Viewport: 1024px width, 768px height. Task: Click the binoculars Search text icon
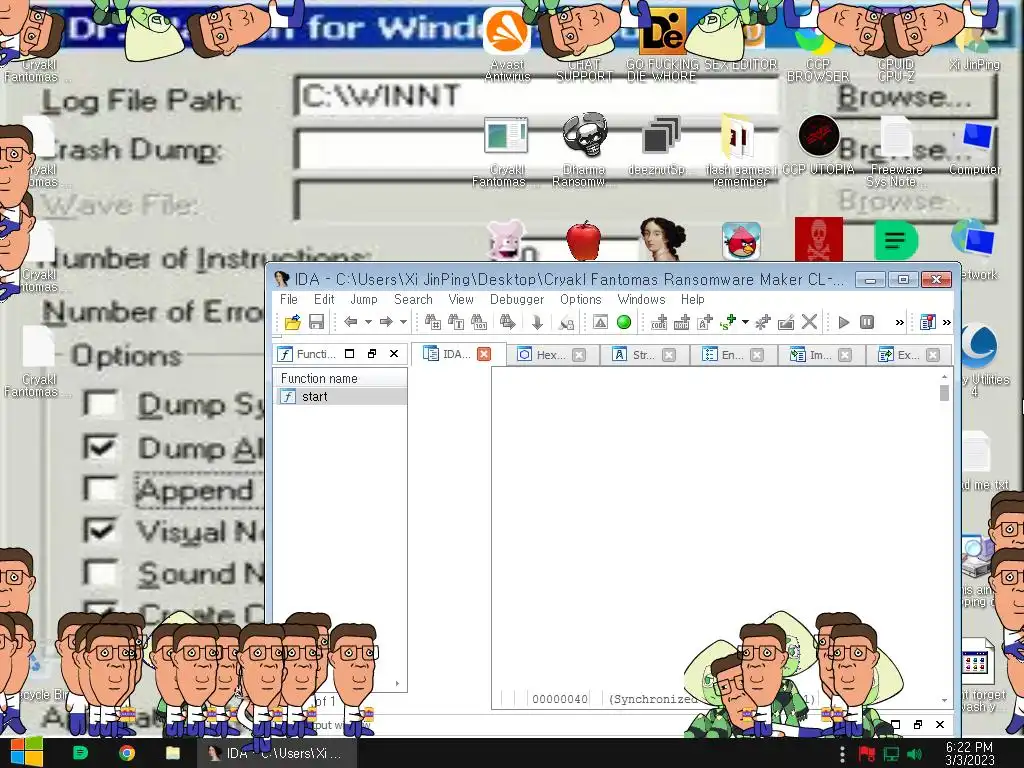(456, 322)
